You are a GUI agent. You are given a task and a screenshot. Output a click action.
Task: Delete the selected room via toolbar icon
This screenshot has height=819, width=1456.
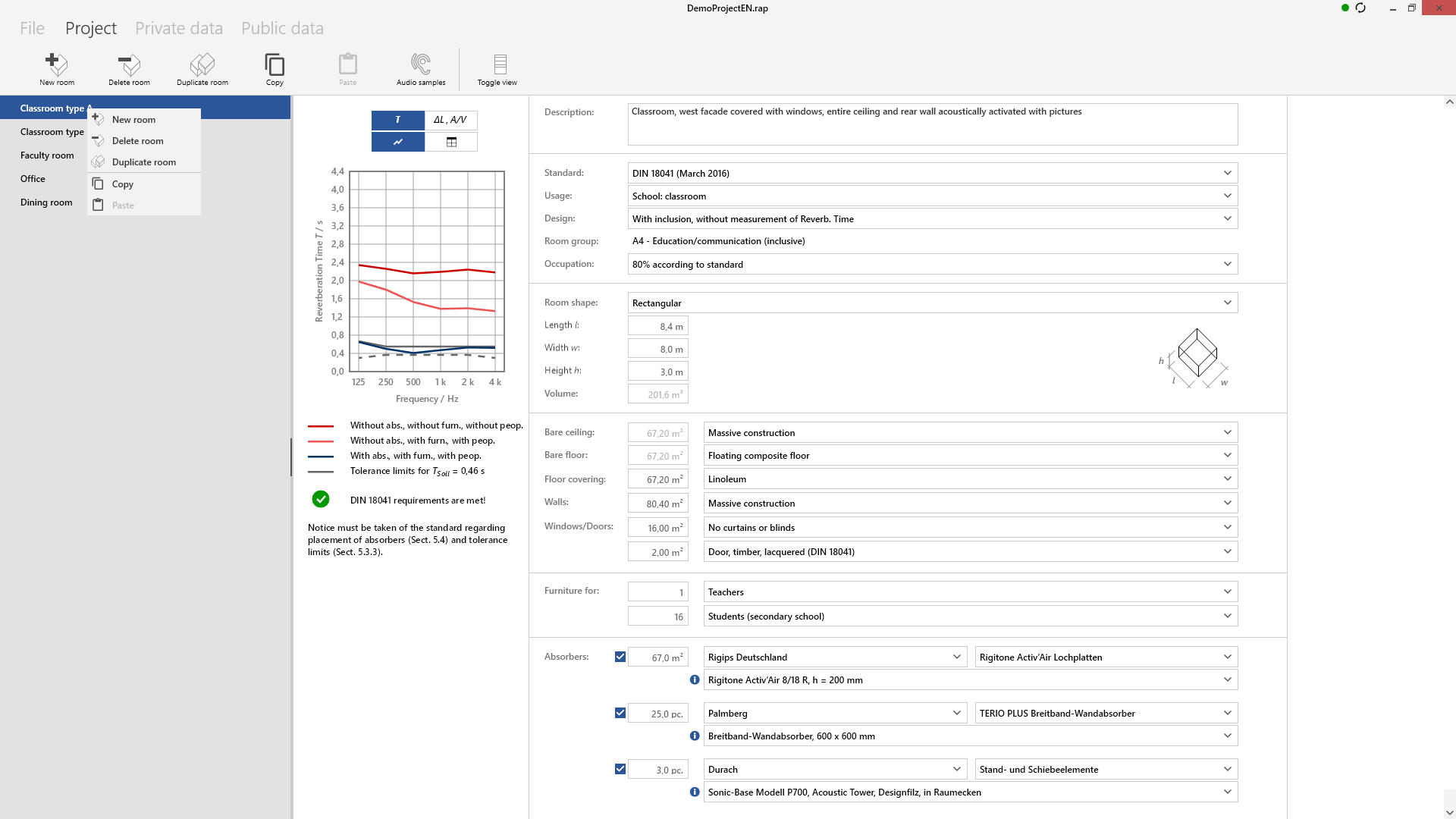[128, 68]
